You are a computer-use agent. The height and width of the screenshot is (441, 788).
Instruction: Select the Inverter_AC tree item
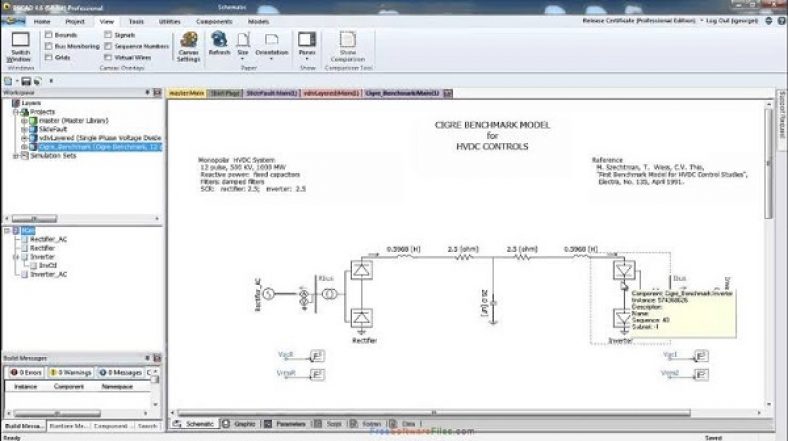[48, 274]
